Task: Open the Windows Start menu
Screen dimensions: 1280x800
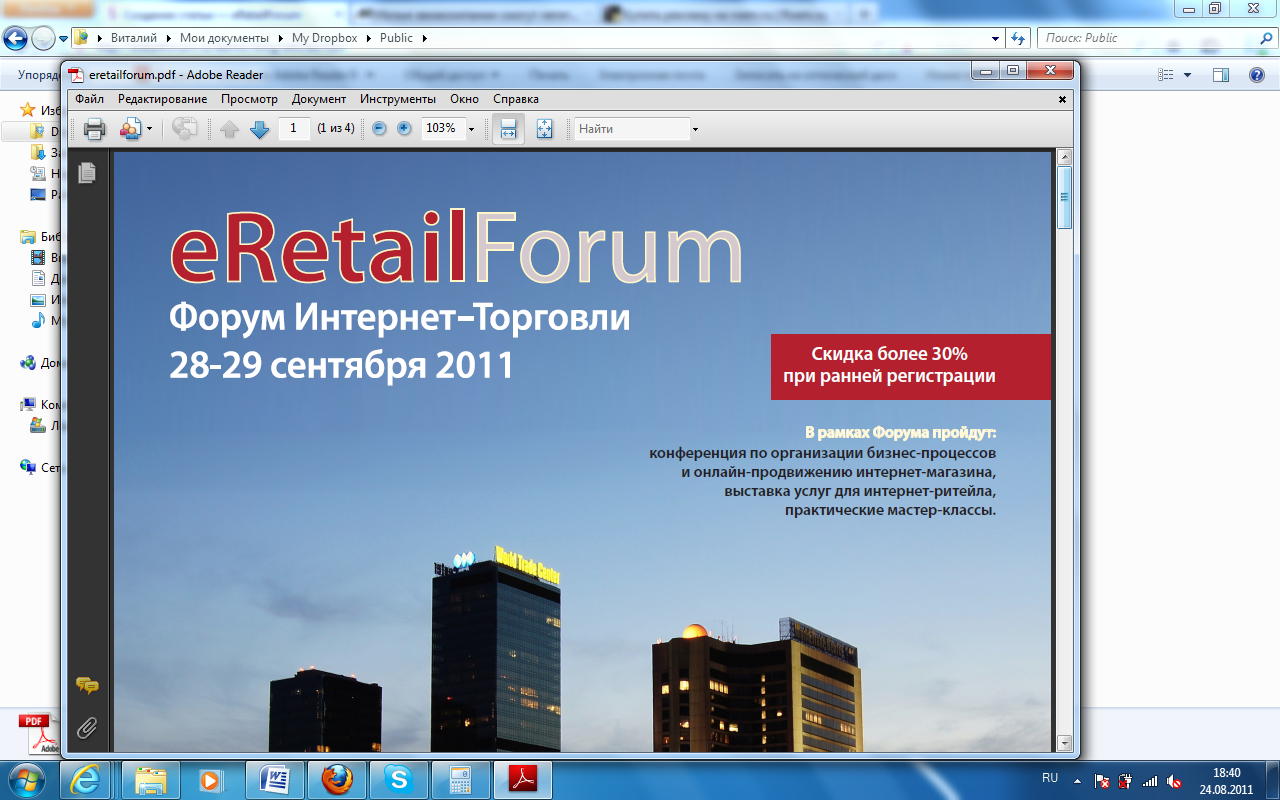Action: tap(27, 779)
